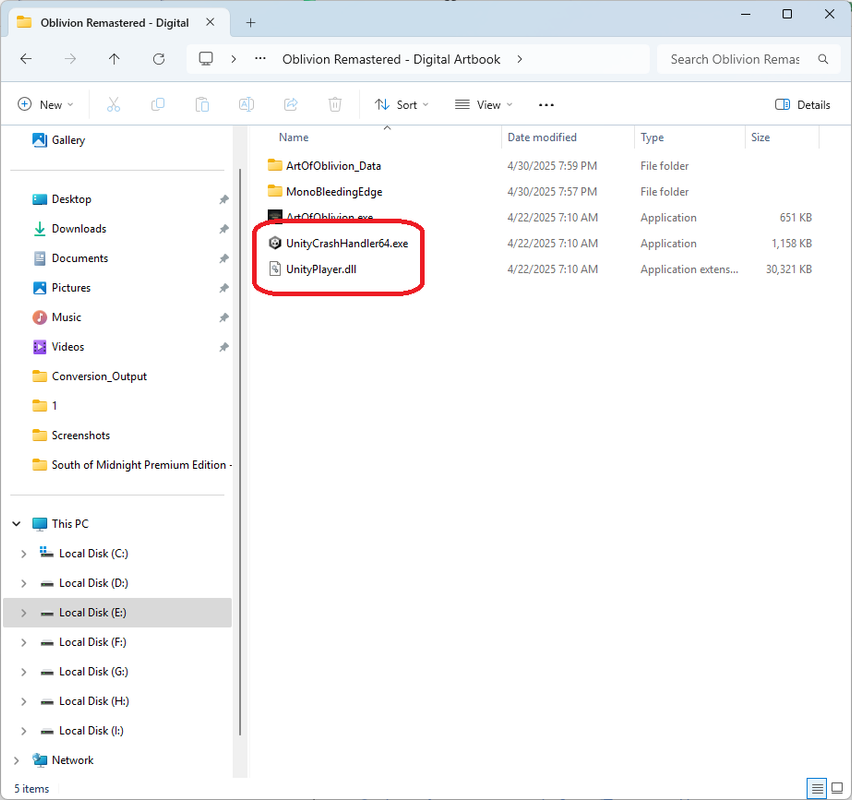
Task: Expand Local Disk (G:) node
Action: pos(23,672)
